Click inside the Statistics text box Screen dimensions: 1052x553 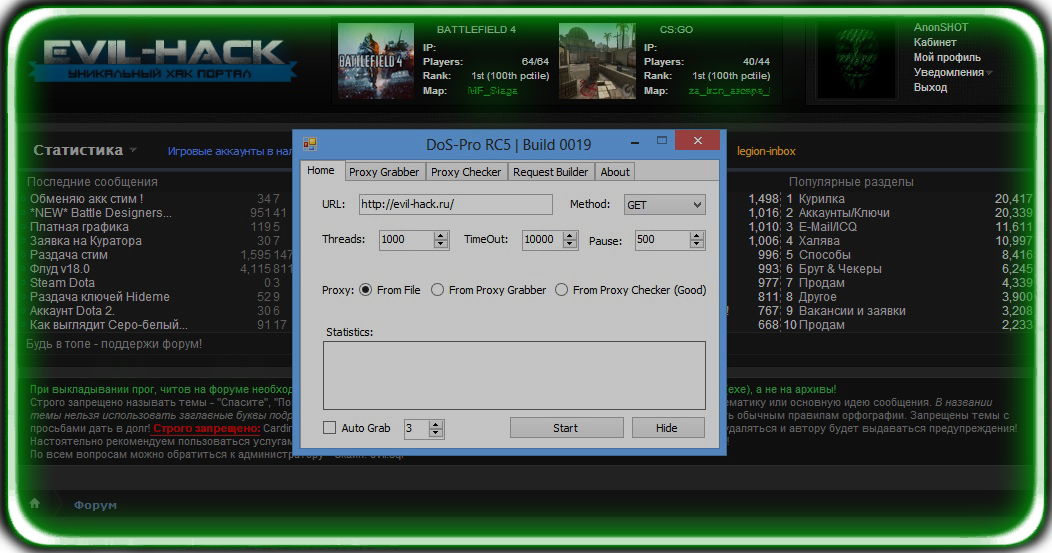[514, 375]
